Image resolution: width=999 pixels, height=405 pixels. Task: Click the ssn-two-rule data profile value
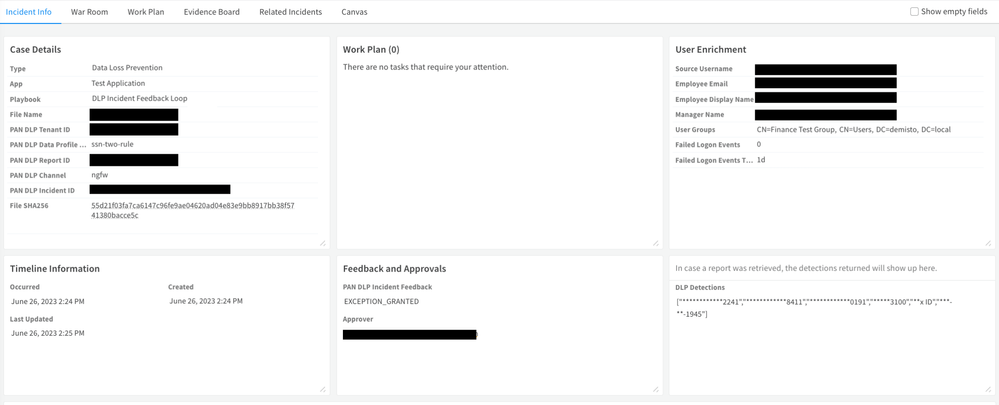tap(112, 145)
